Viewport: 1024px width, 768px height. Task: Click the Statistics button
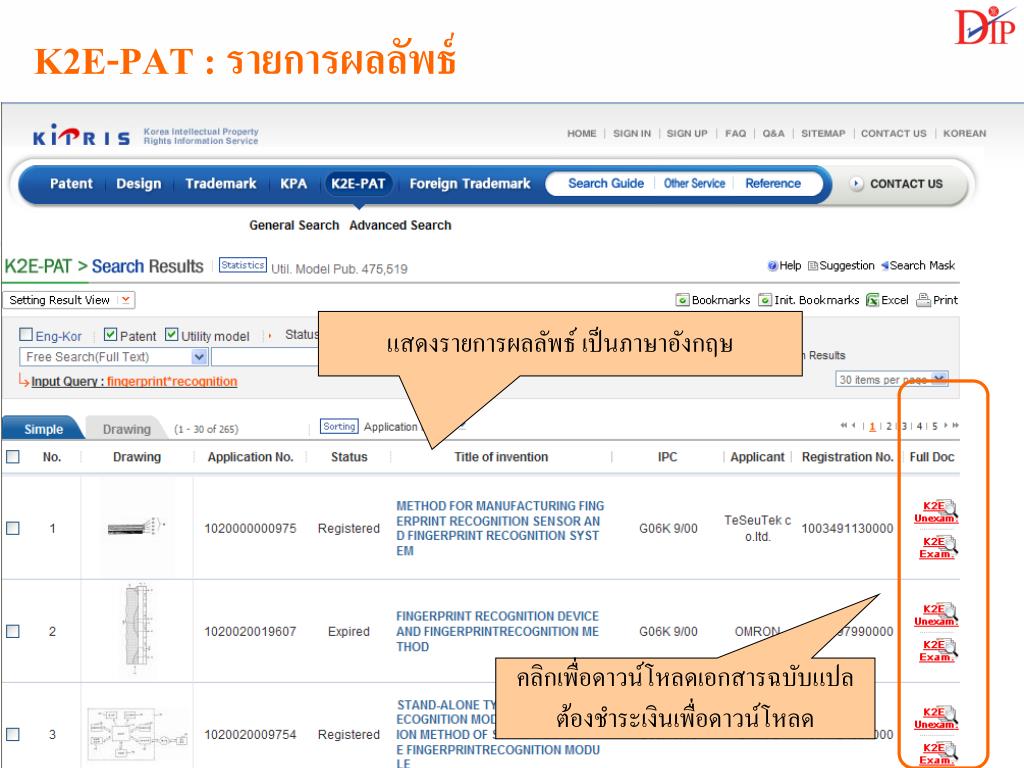pyautogui.click(x=242, y=265)
